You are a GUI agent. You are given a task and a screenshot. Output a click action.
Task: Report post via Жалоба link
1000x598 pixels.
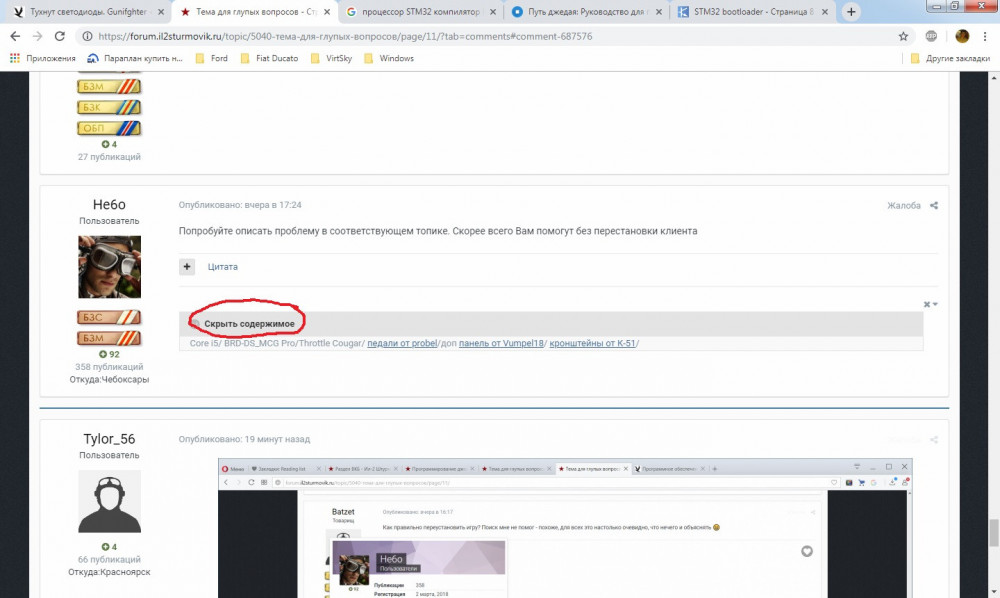903,206
